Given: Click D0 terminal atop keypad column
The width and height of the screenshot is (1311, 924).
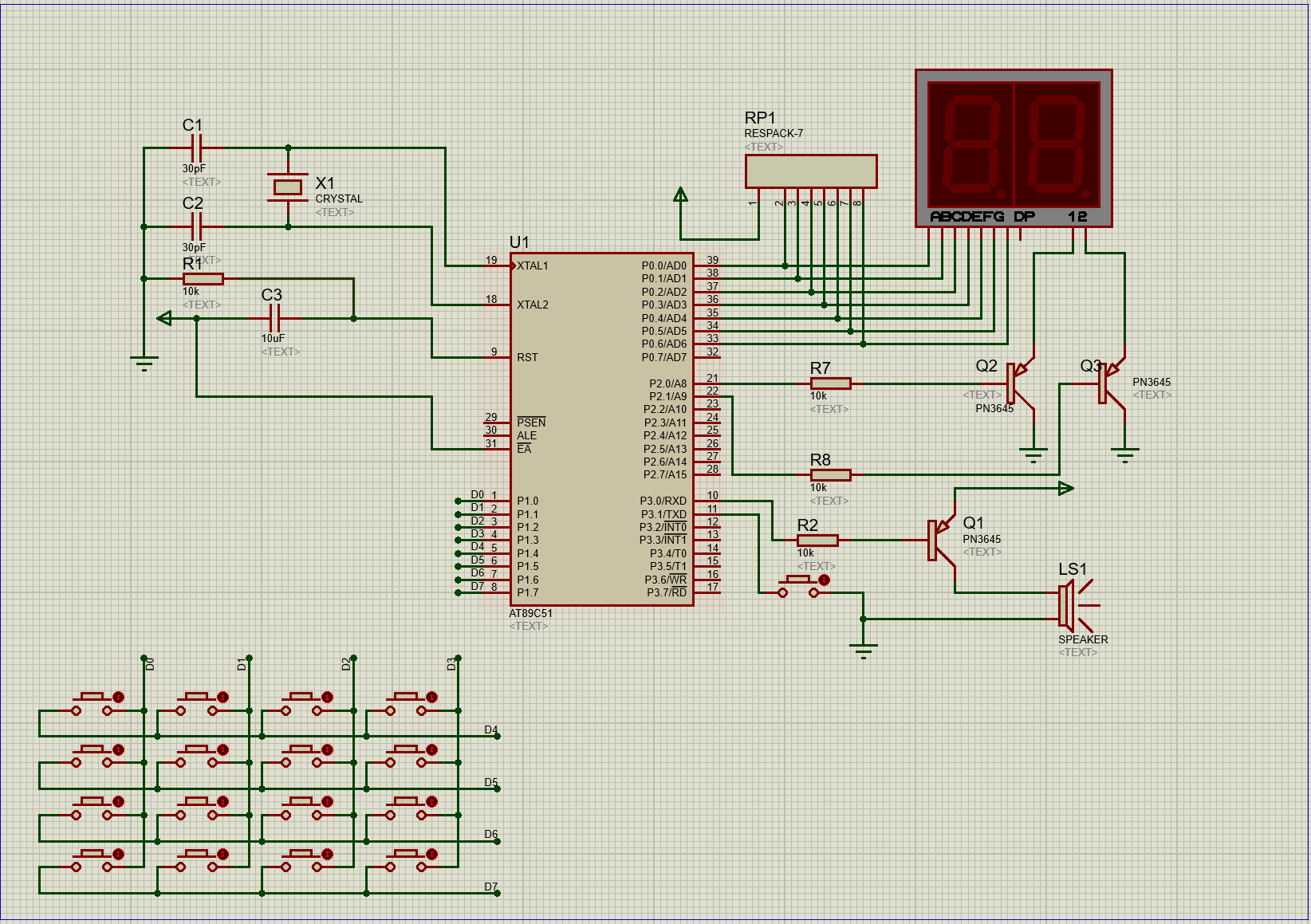Looking at the screenshot, I should pos(144,659).
